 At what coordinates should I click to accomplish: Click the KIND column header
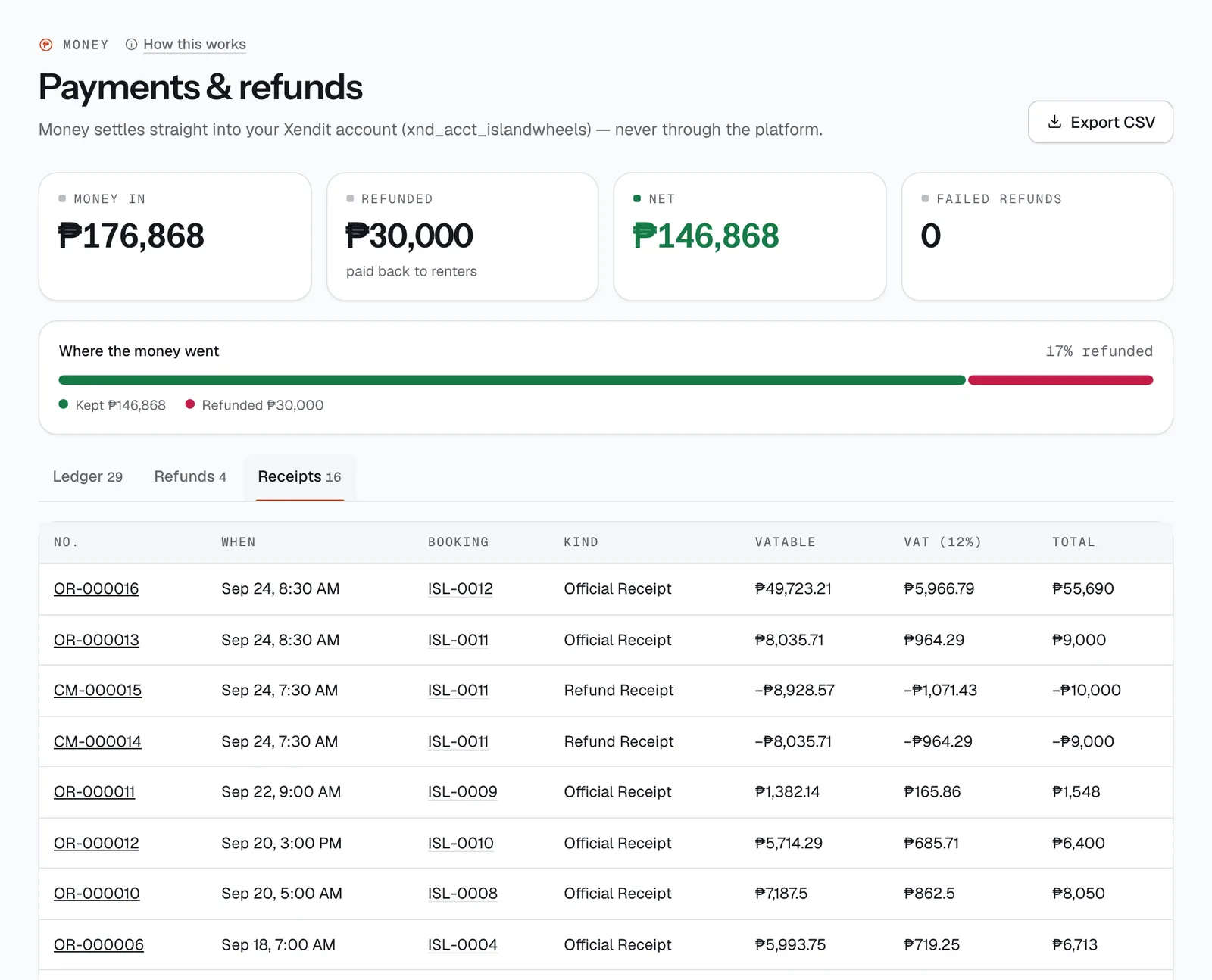pos(581,542)
